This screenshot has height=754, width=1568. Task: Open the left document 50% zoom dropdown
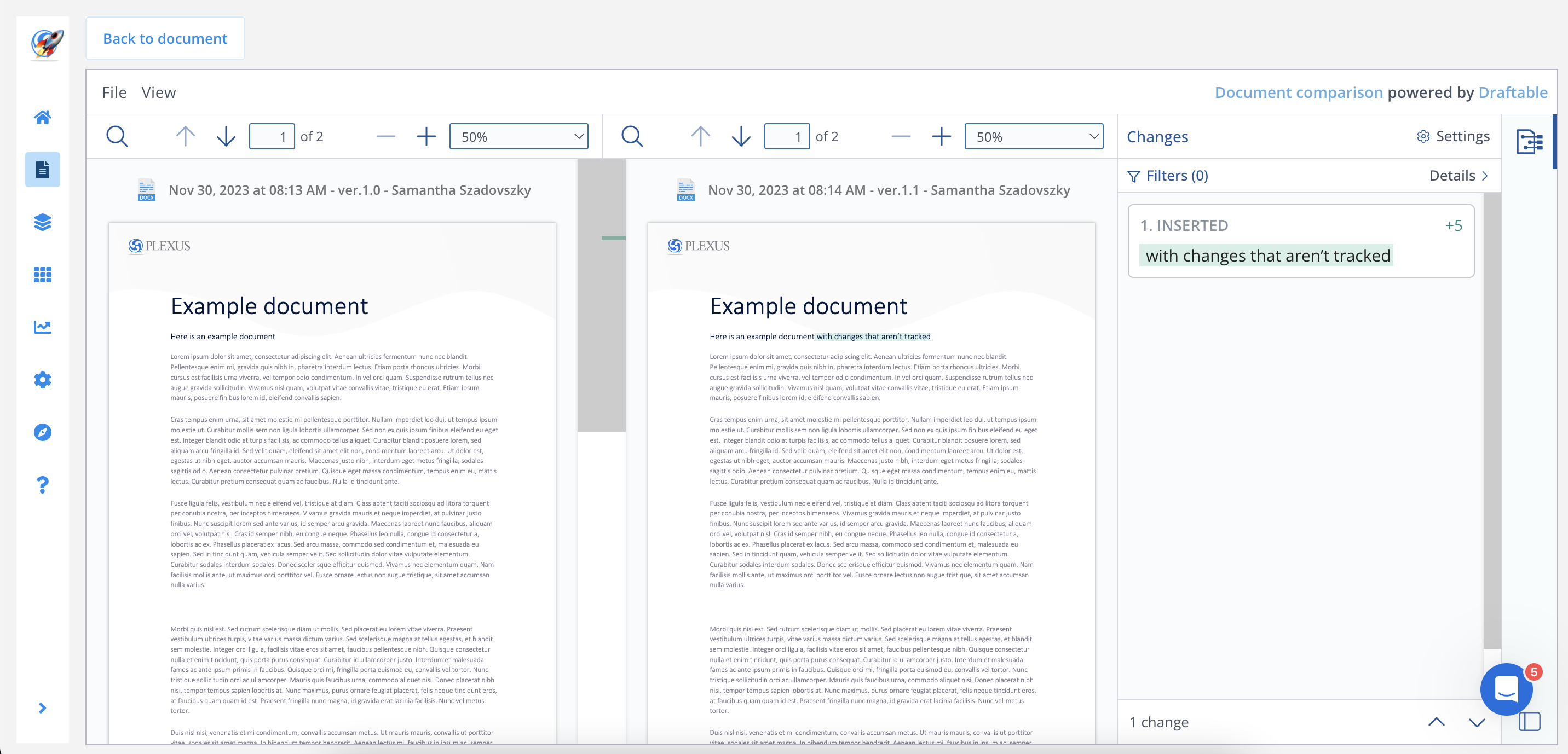click(x=518, y=136)
